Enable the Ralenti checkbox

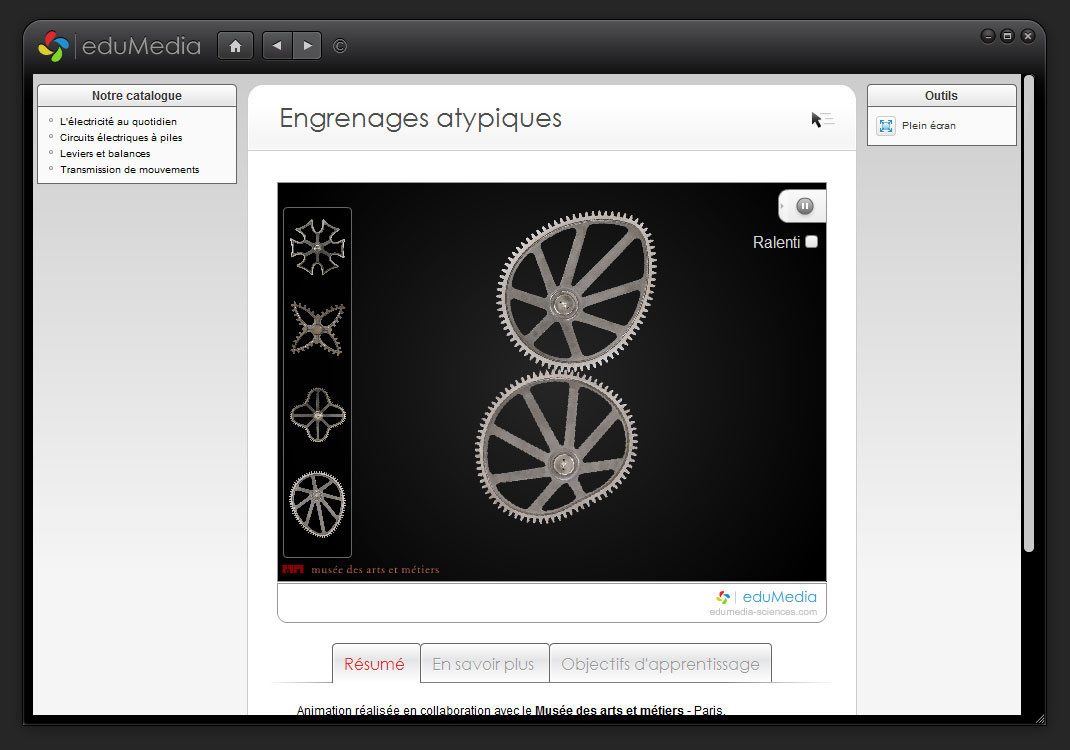point(811,242)
